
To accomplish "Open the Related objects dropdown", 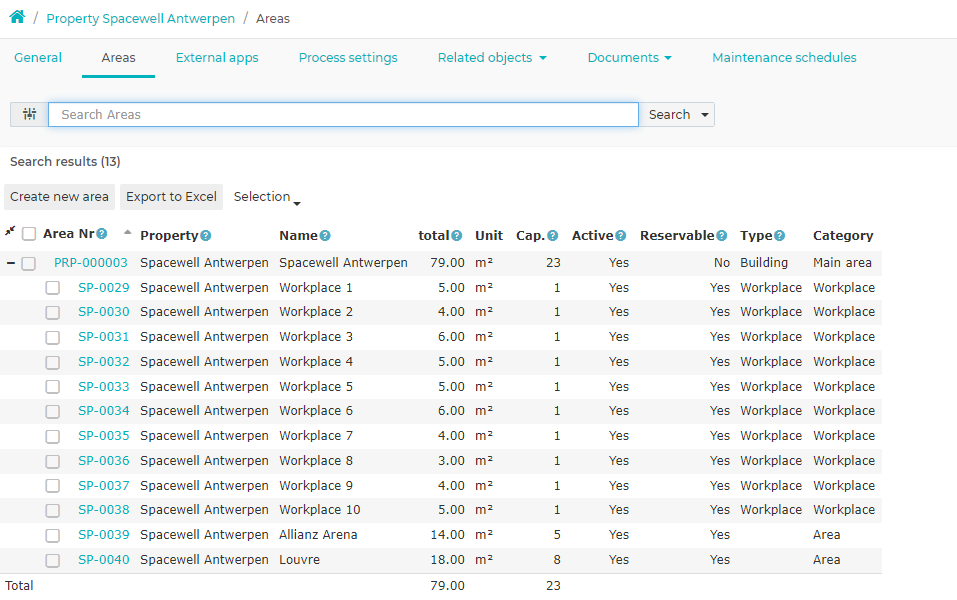I will (x=492, y=57).
